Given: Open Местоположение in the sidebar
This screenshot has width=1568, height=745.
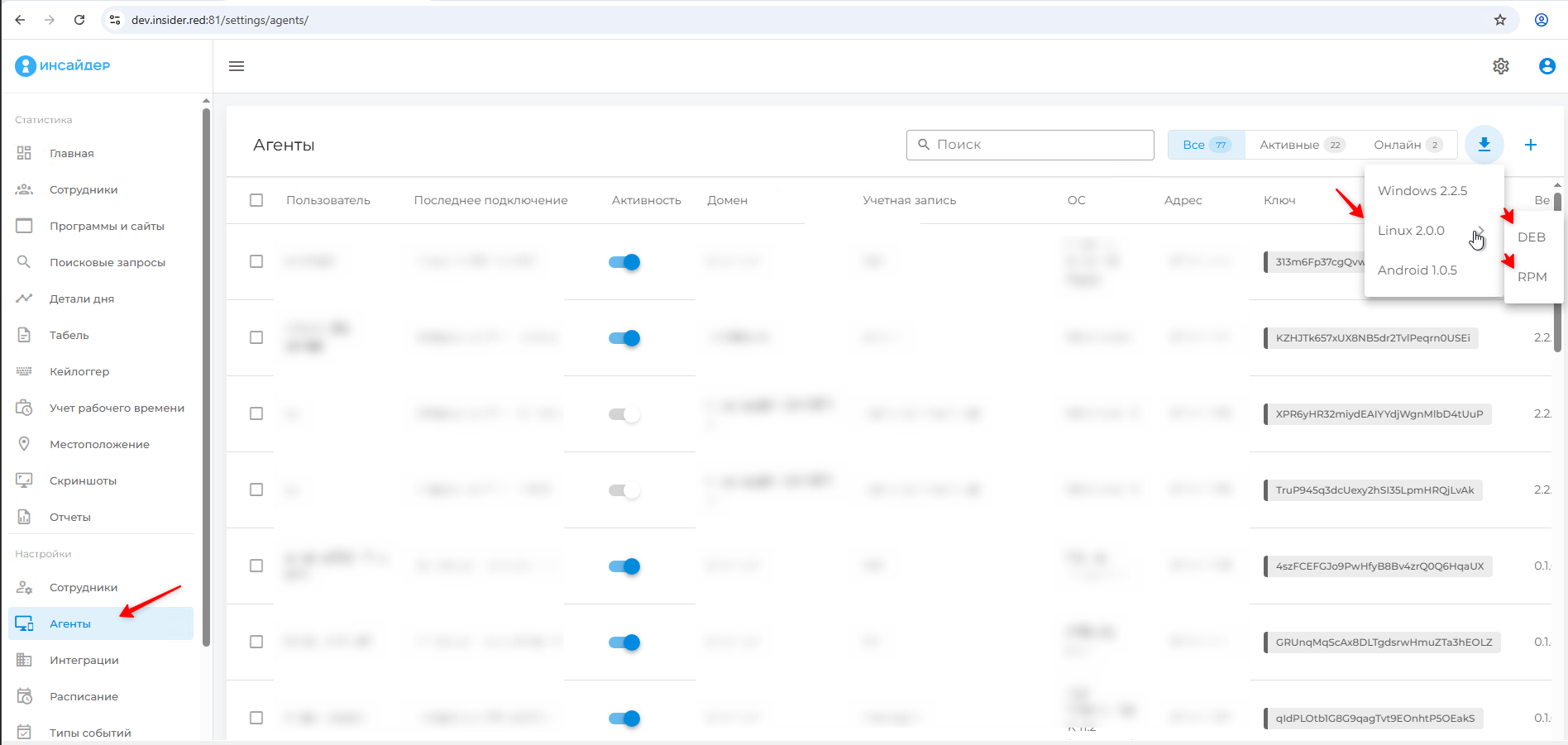Looking at the screenshot, I should tap(99, 444).
